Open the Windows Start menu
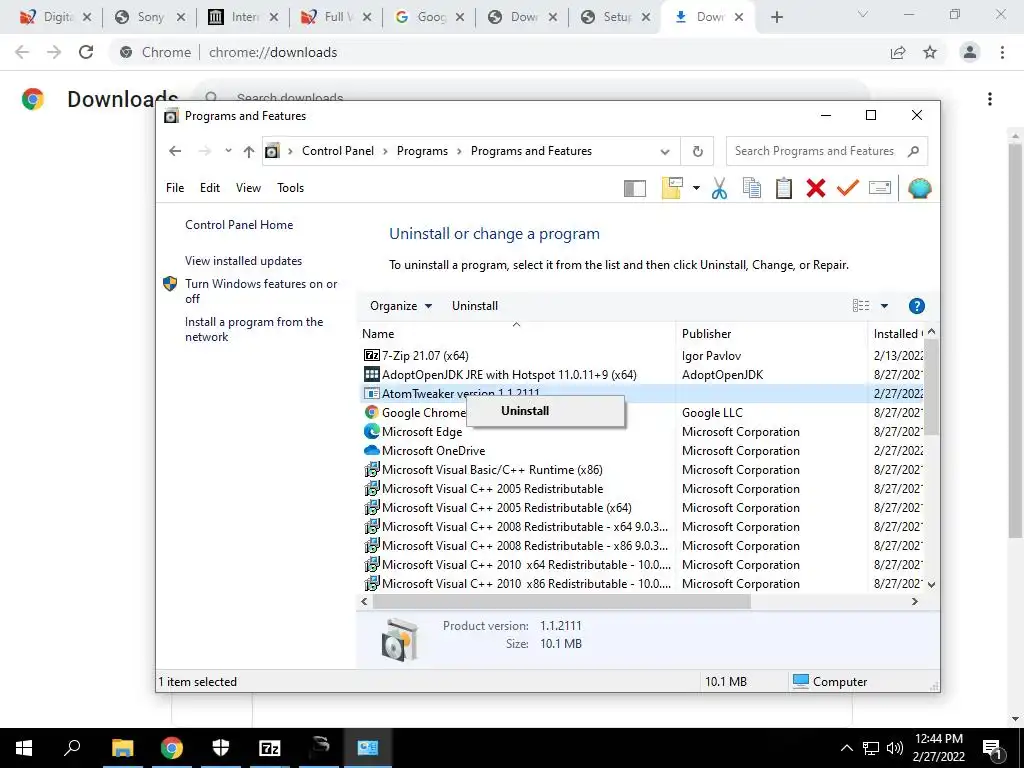The width and height of the screenshot is (1024, 768). [24, 748]
